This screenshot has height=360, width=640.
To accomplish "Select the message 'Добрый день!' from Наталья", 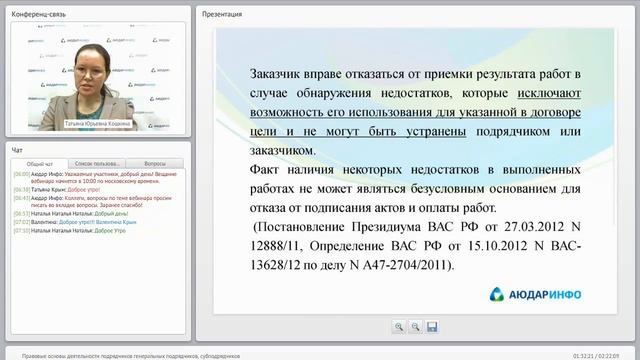I will click(70, 213).
